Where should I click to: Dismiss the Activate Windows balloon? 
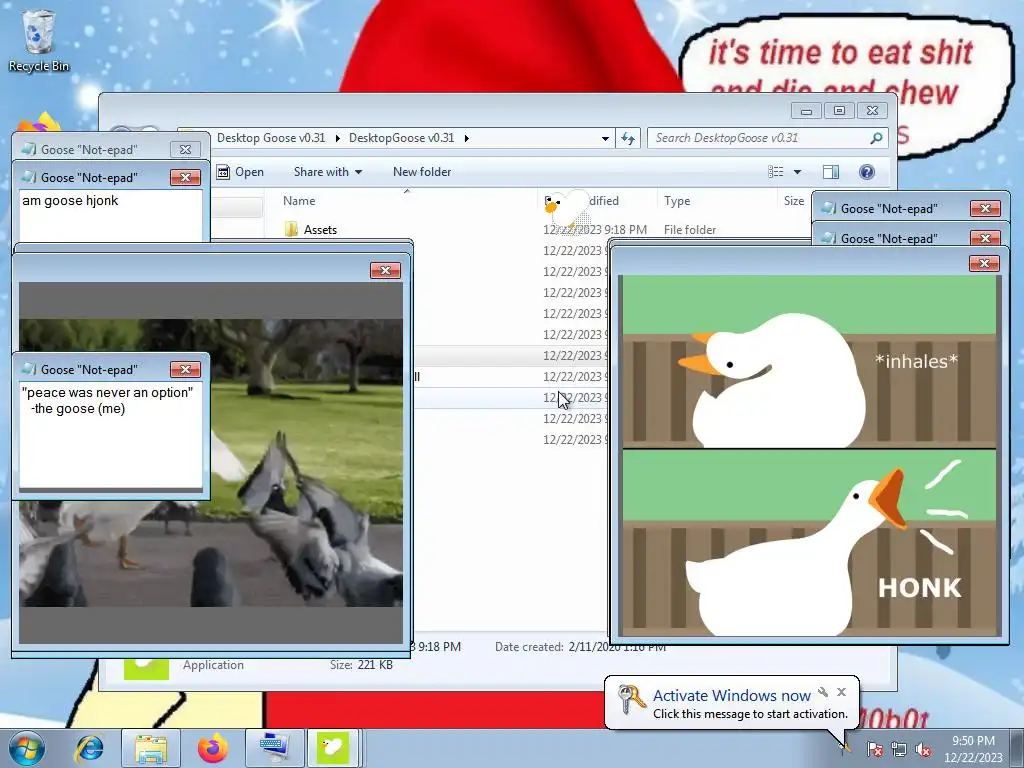click(x=841, y=692)
